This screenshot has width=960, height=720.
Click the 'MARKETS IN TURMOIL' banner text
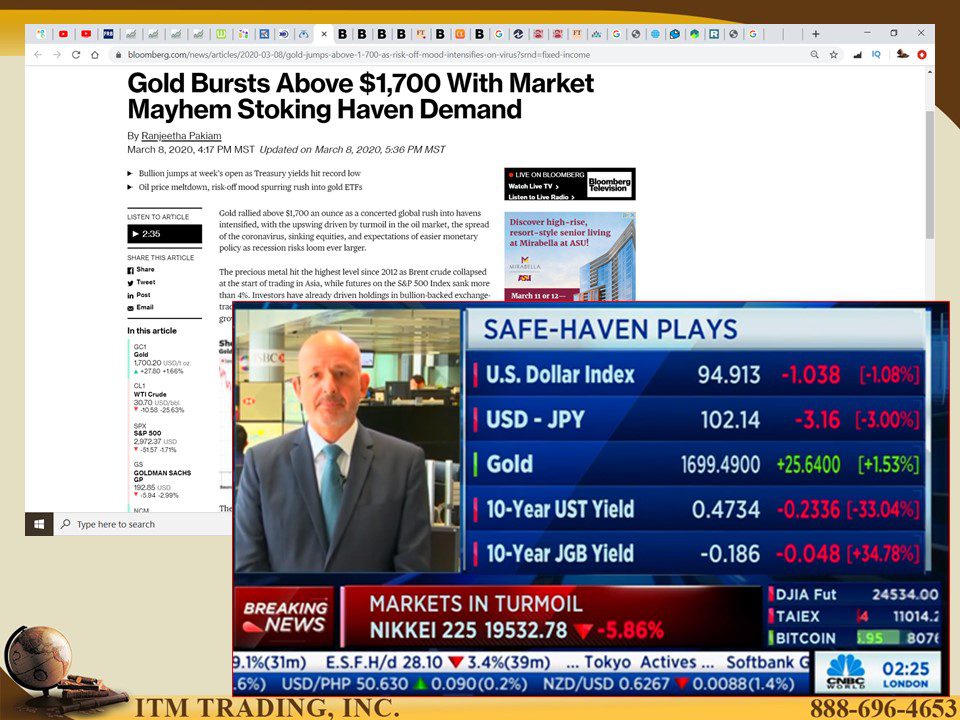click(x=476, y=604)
